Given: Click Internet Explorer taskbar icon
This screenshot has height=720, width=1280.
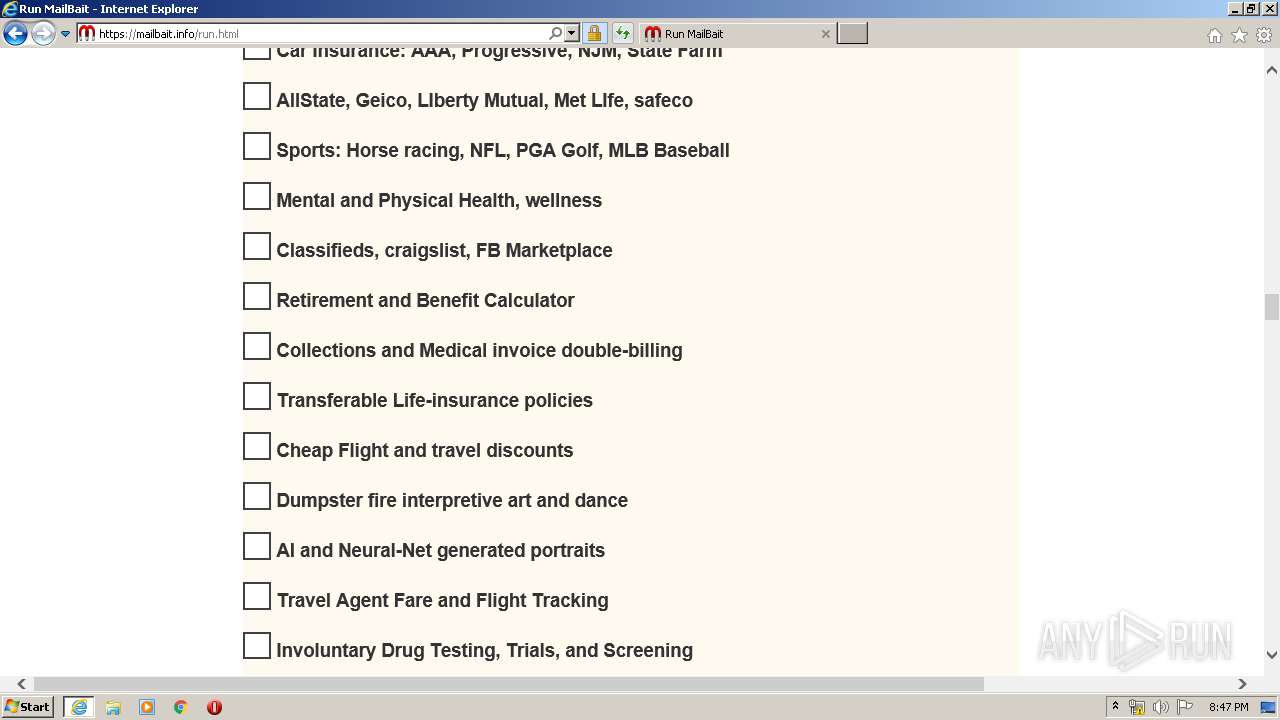Looking at the screenshot, I should click(79, 707).
